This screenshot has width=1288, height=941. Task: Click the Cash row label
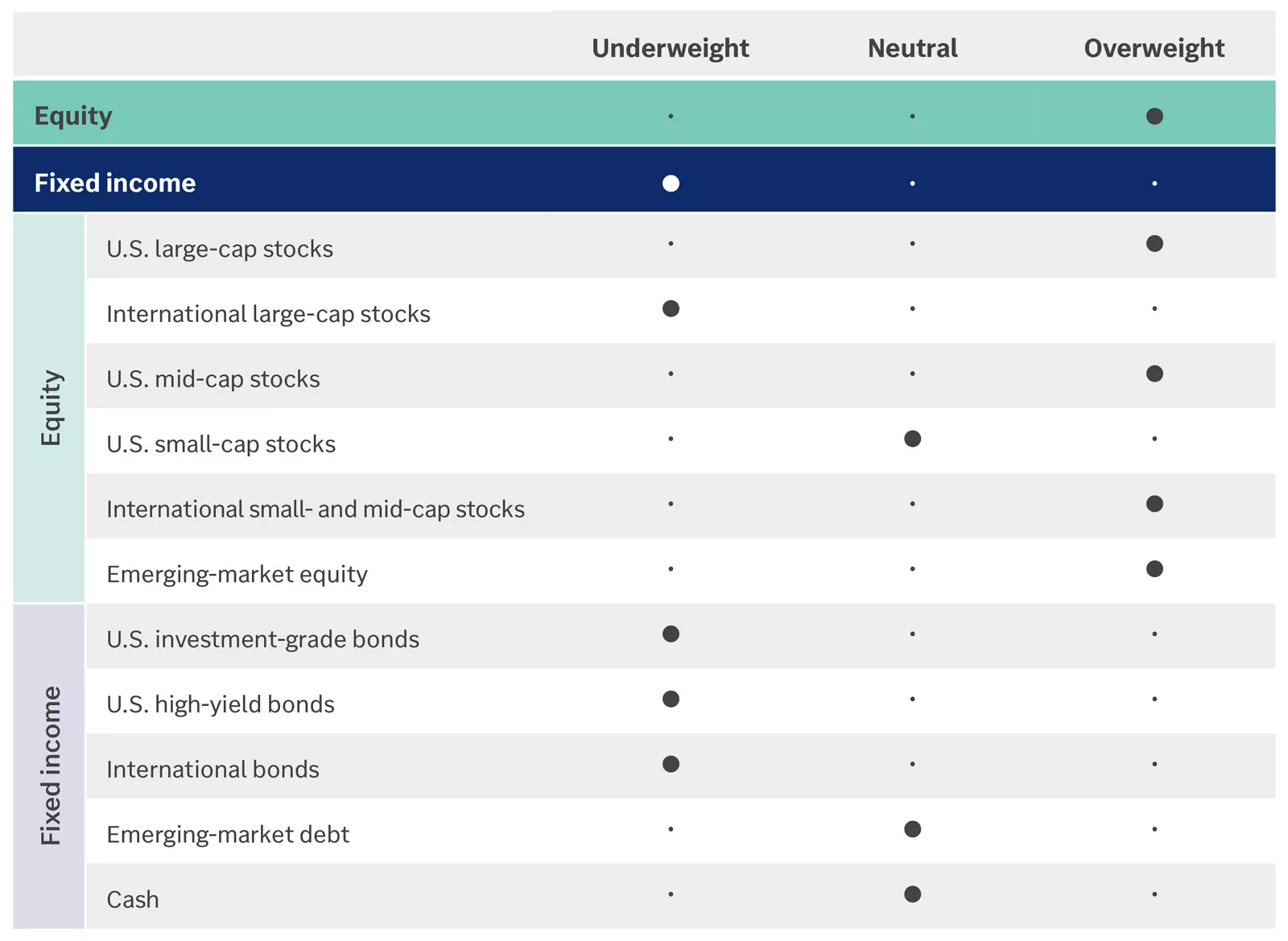pos(133,900)
